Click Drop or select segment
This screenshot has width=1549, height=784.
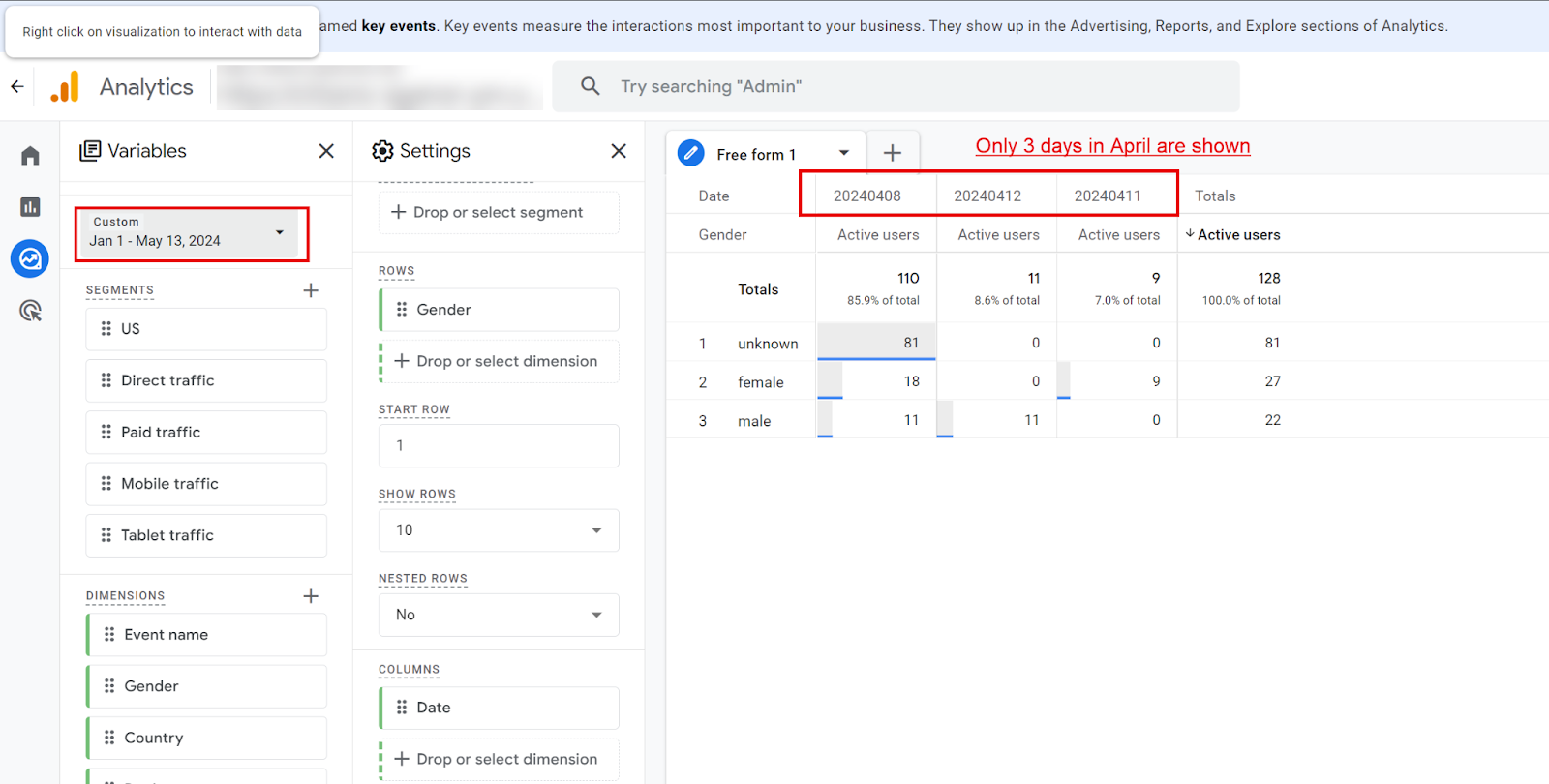coord(498,212)
